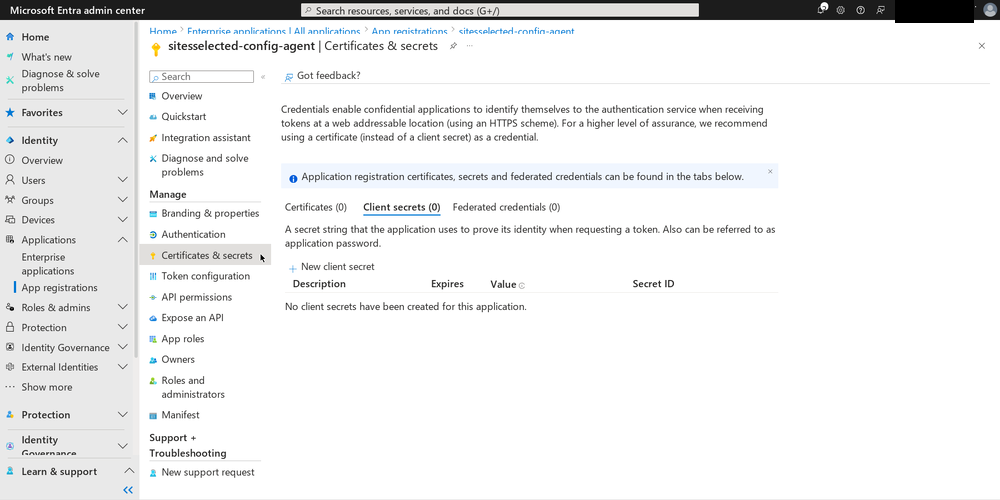This screenshot has height=500, width=1000.
Task: Click the sidebar vertical scrollbar
Action: click(x=136, y=191)
